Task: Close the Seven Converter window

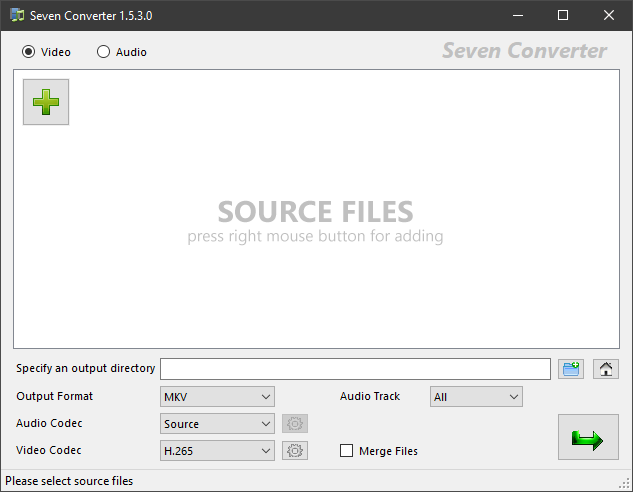Action: point(609,15)
